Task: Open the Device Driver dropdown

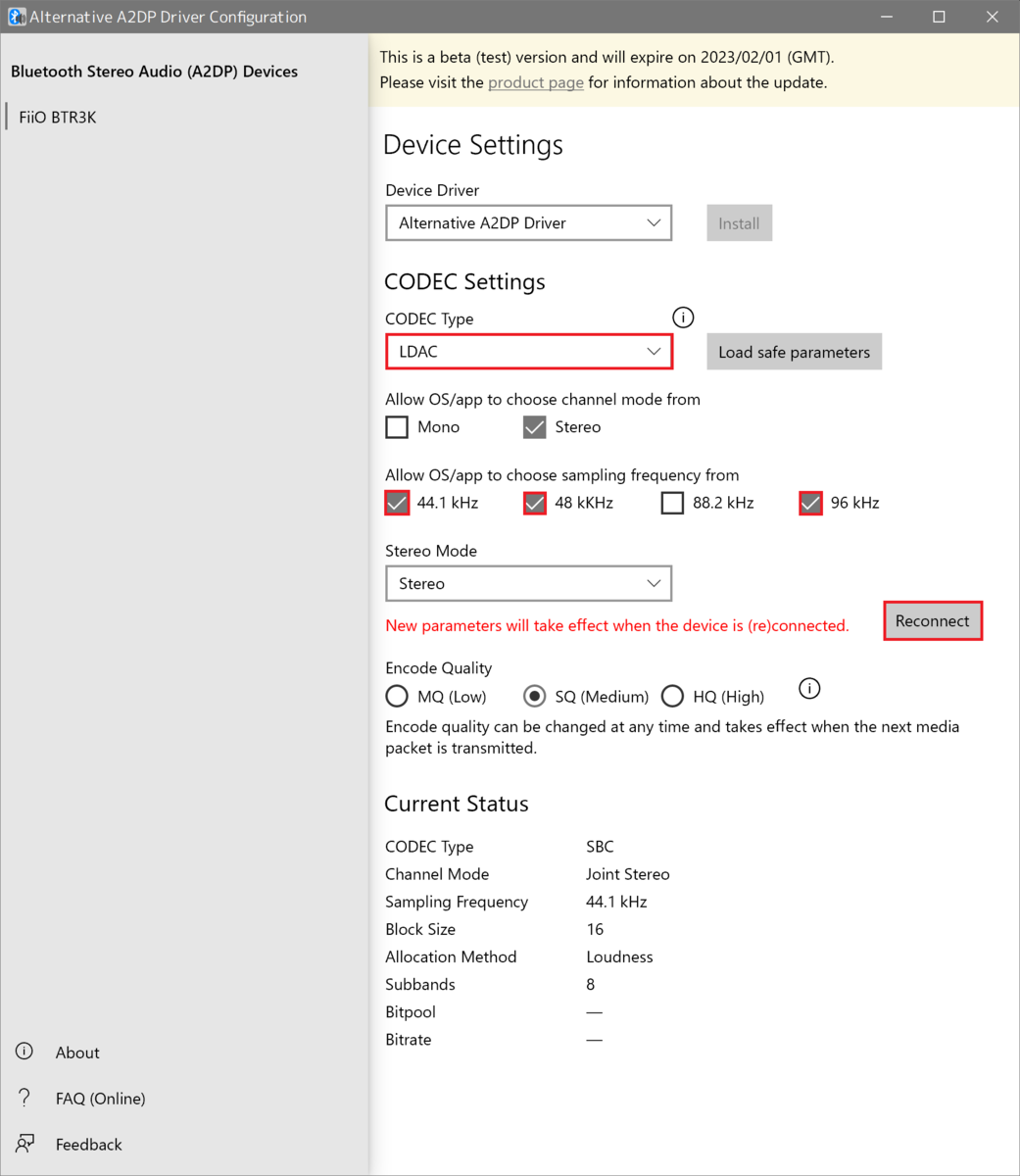Action: coord(529,222)
